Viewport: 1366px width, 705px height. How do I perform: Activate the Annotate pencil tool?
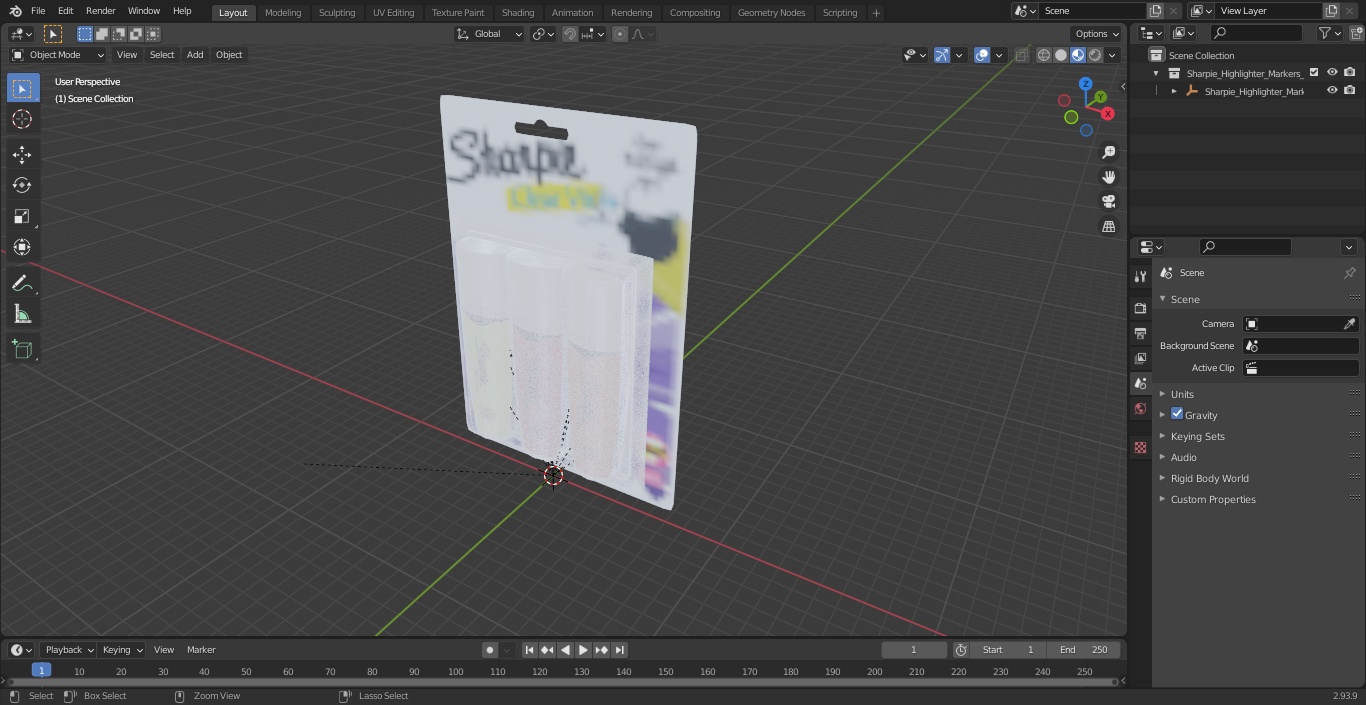point(22,283)
